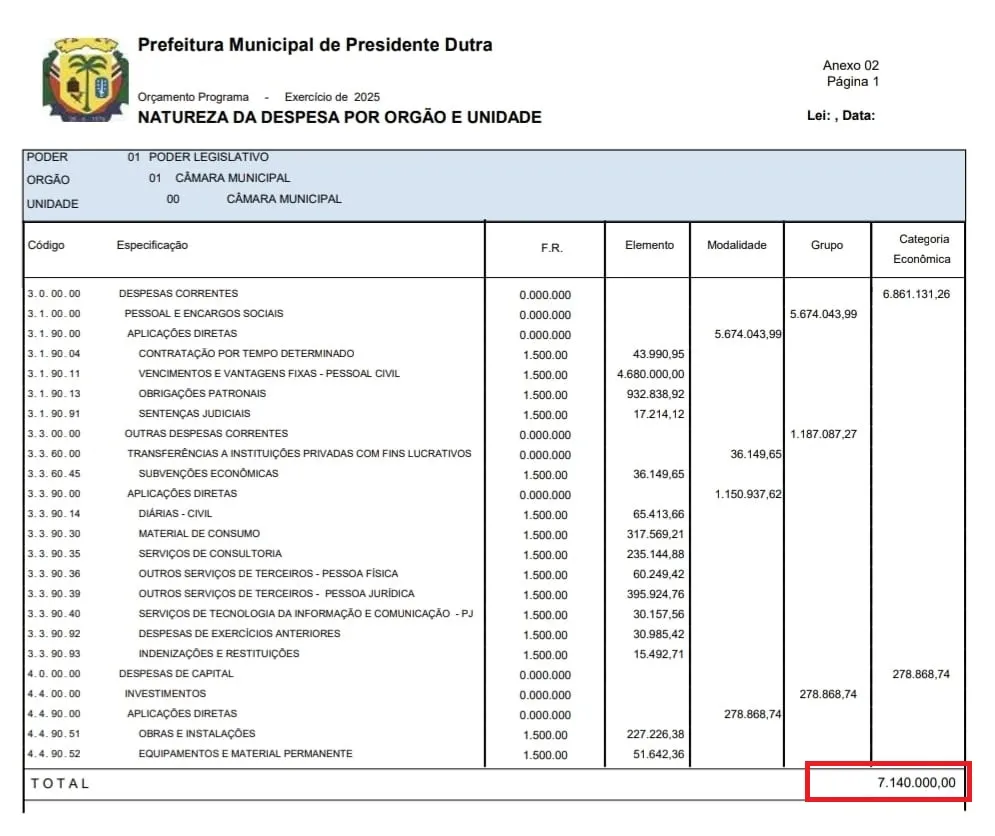Click the value 30.985,42
The image size is (995, 836).
coord(659,634)
